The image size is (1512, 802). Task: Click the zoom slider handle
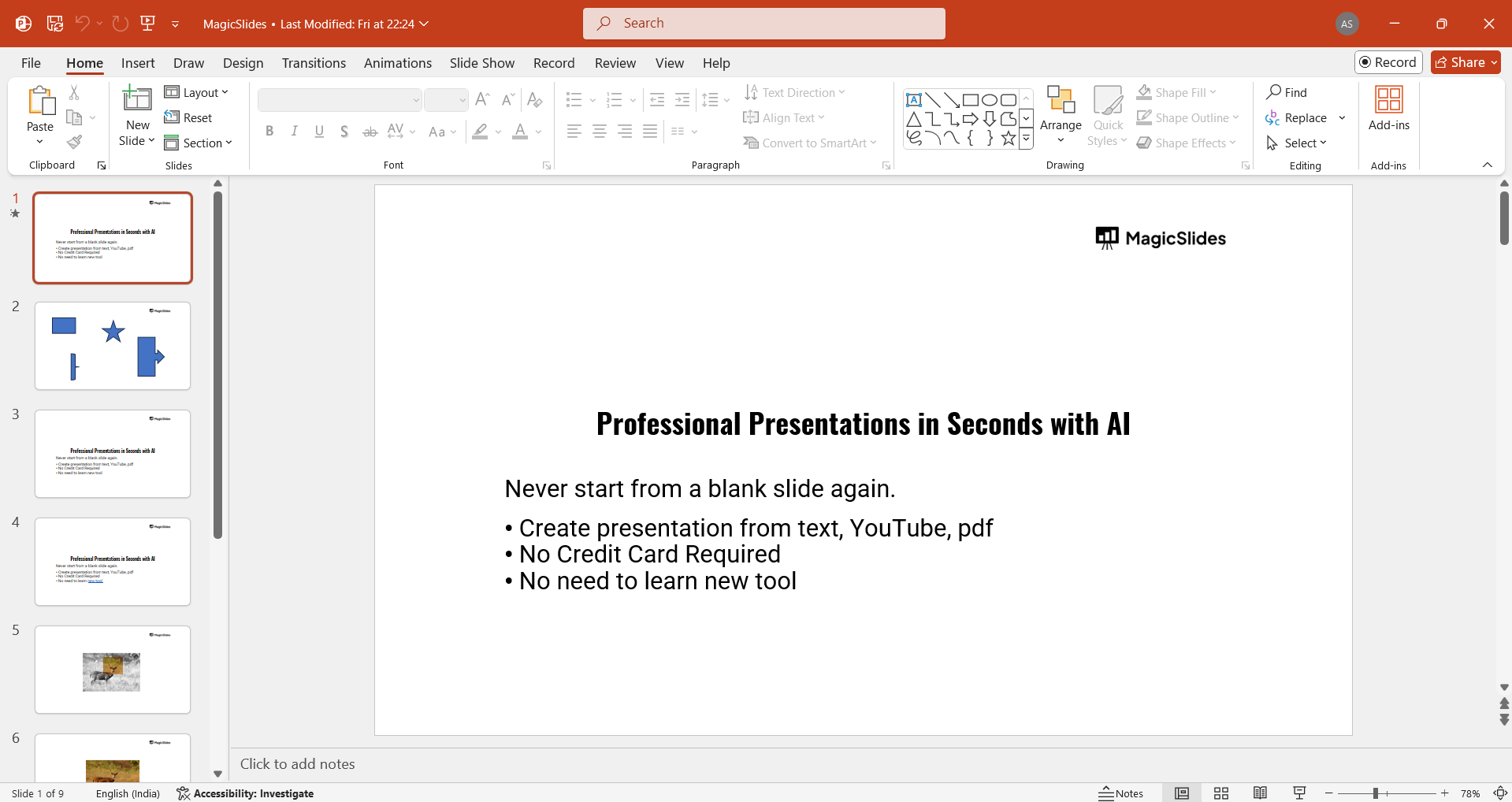tap(1375, 793)
